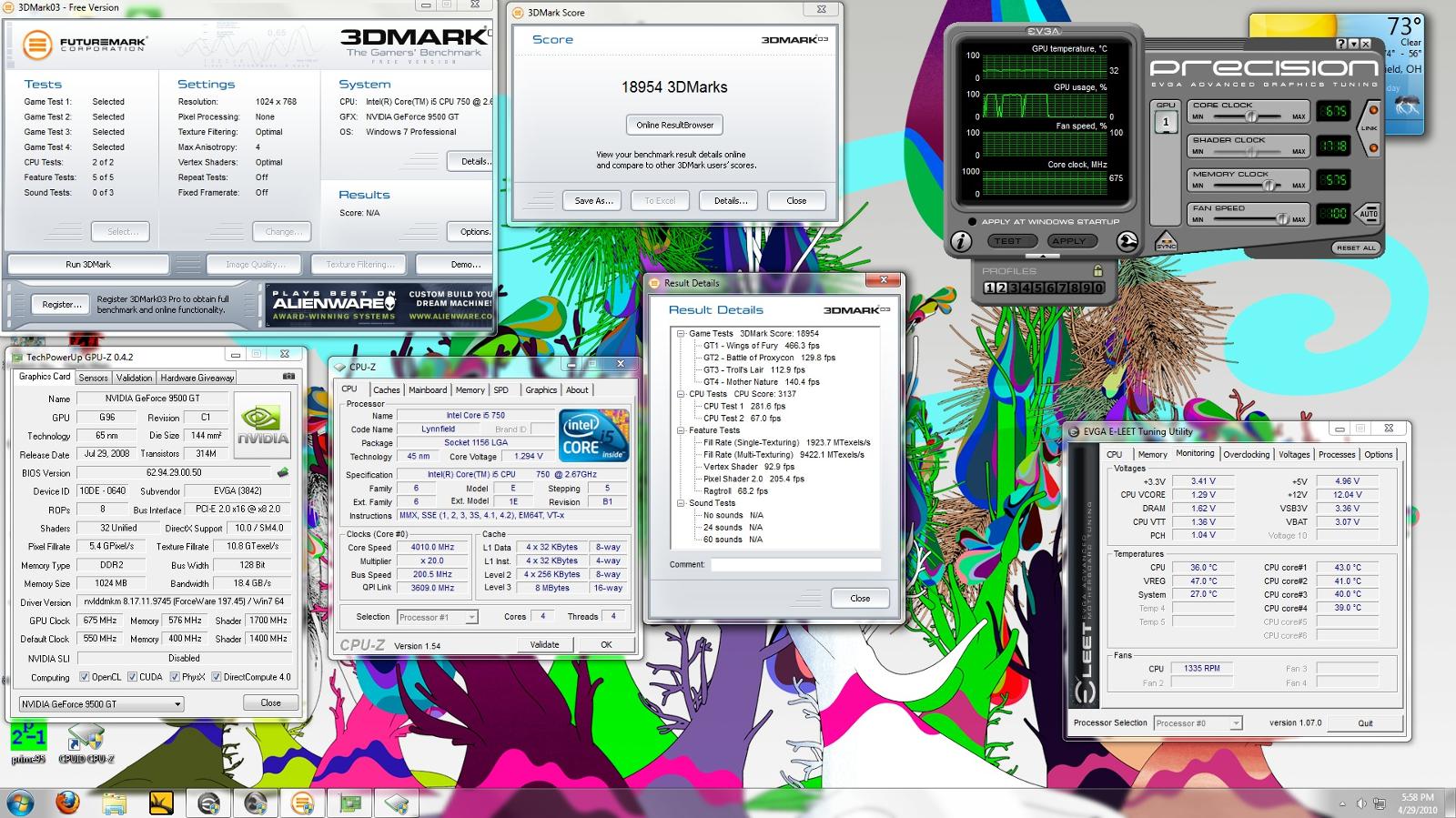This screenshot has width=1456, height=818.
Task: Launch Firefox from the taskbar
Action: tap(67, 803)
